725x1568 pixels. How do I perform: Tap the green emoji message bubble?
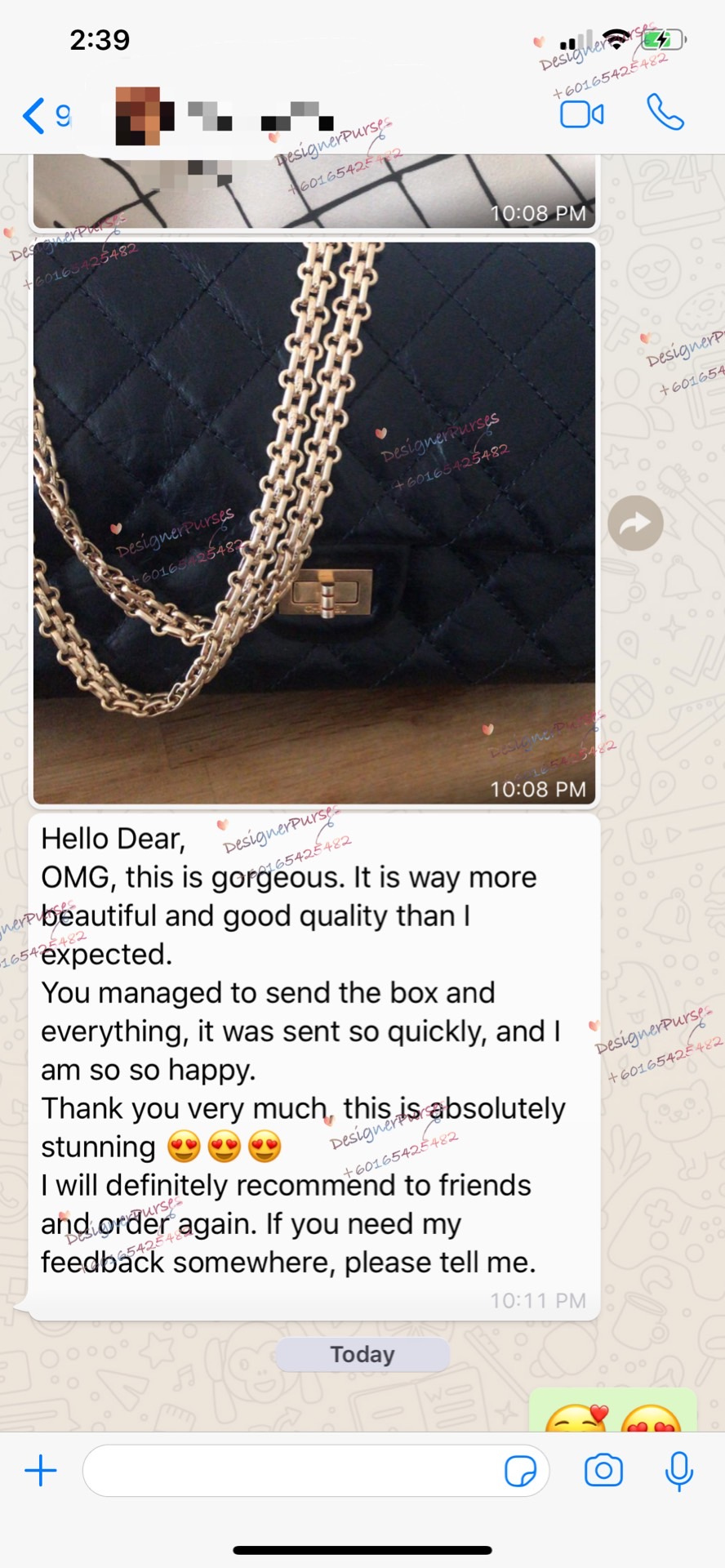(x=613, y=1410)
